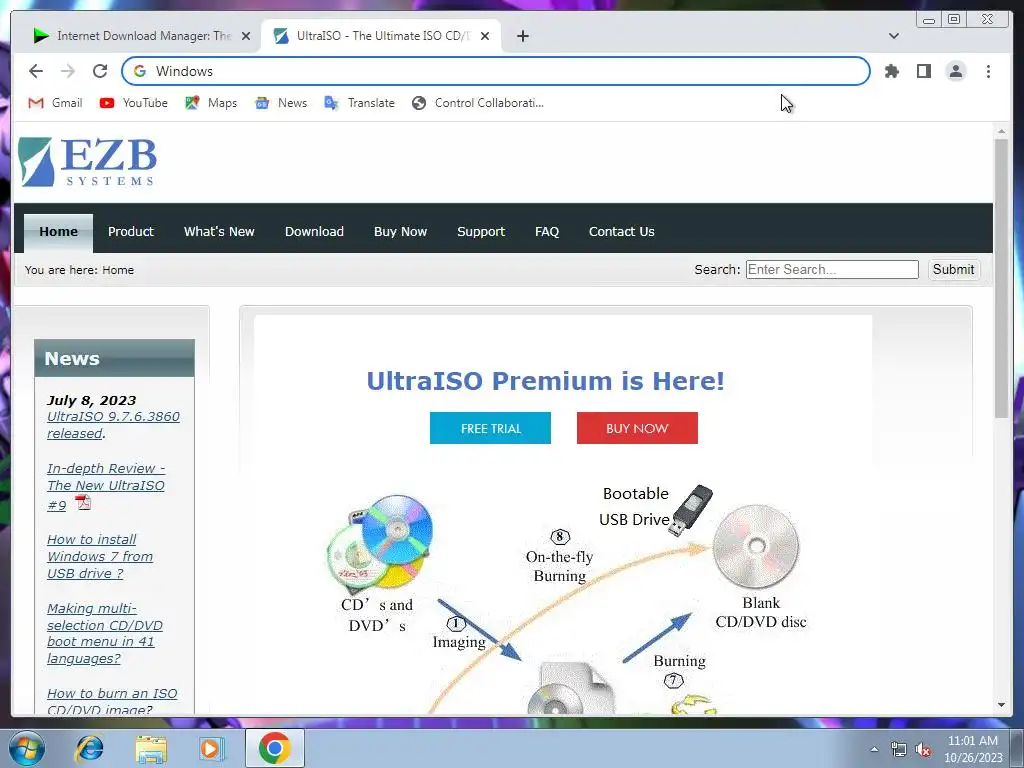The width and height of the screenshot is (1024, 768).
Task: Open the Product menu item
Action: point(131,232)
